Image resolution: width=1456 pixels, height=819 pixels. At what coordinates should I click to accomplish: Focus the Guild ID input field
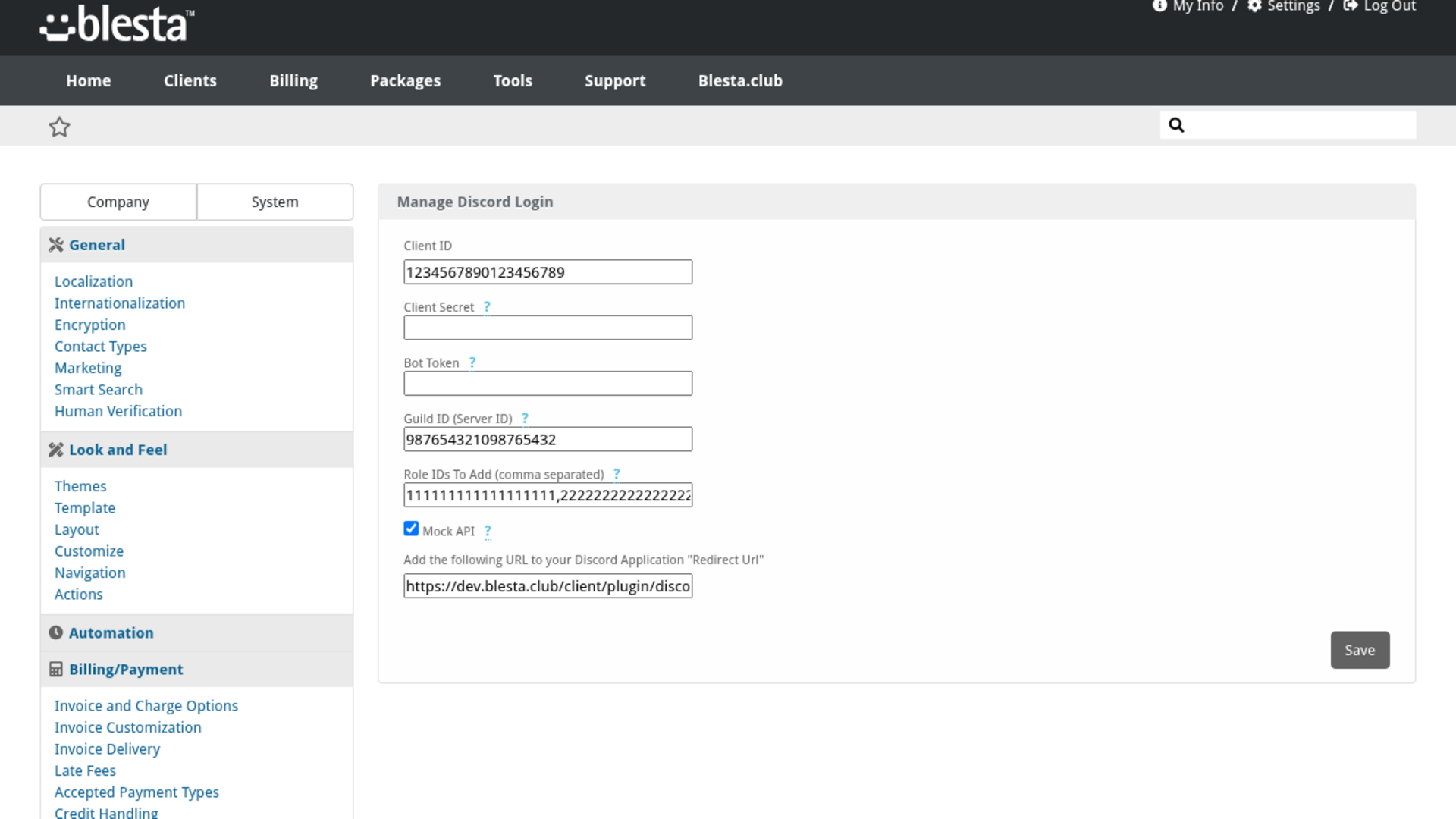click(x=548, y=439)
